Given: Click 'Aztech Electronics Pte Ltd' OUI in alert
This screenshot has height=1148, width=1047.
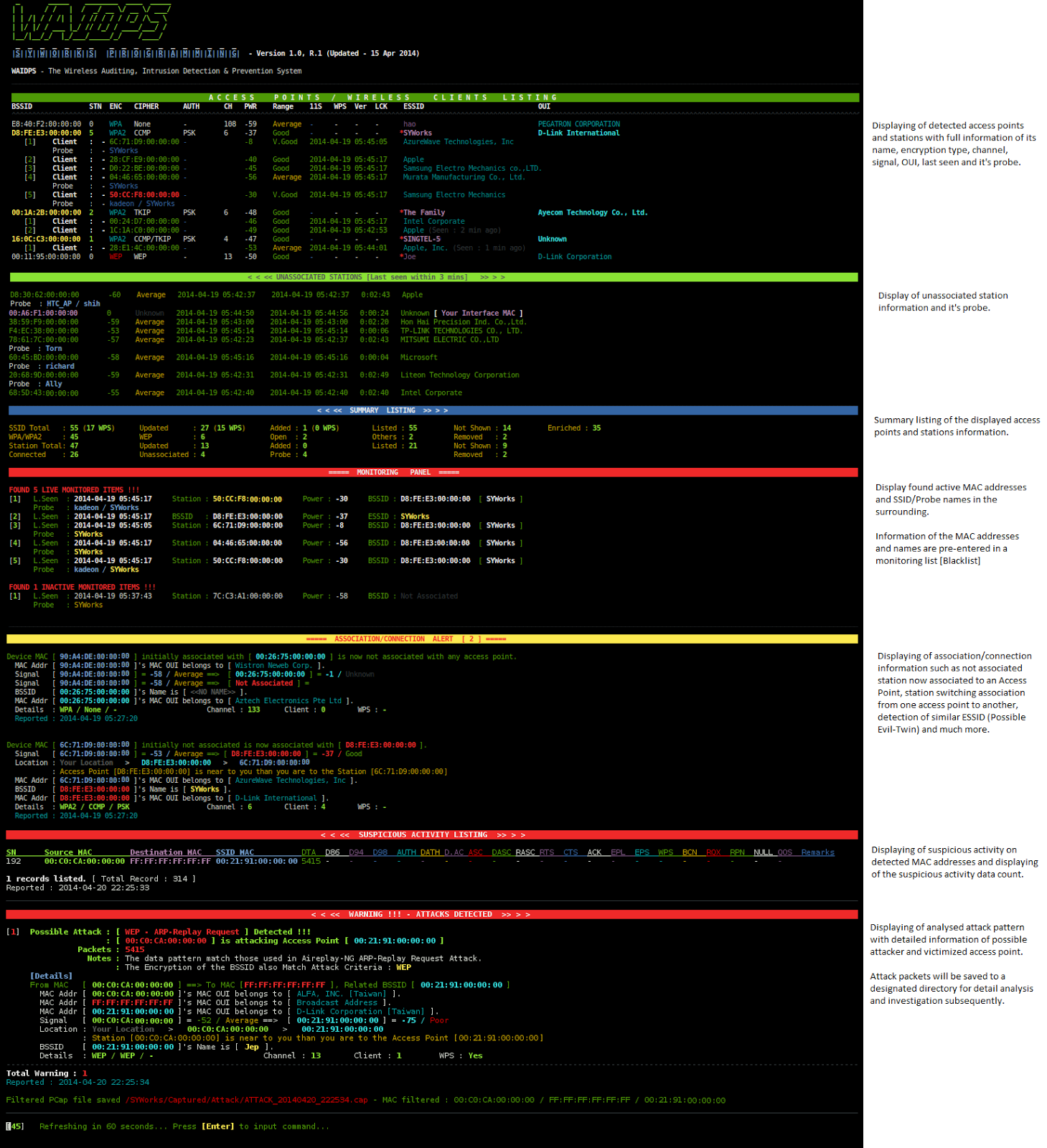Looking at the screenshot, I should [288, 700].
